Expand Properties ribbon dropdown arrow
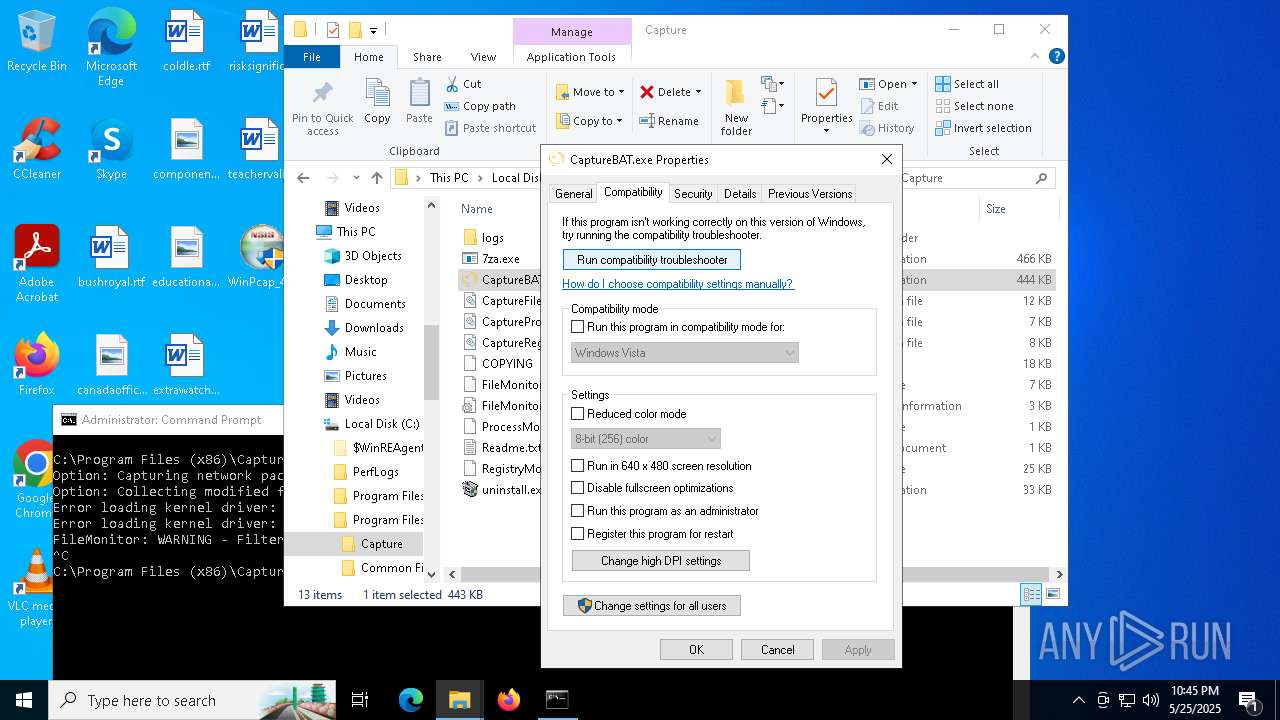 826,131
